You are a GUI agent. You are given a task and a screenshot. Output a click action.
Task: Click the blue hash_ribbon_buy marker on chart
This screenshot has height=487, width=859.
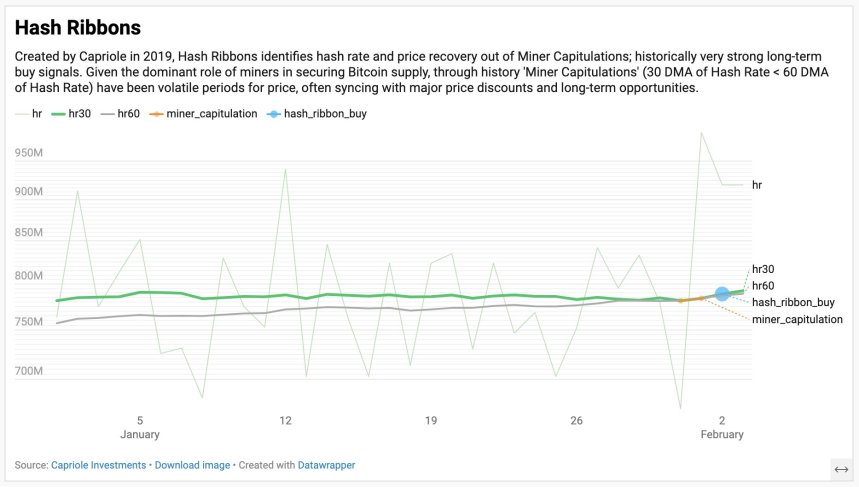722,294
